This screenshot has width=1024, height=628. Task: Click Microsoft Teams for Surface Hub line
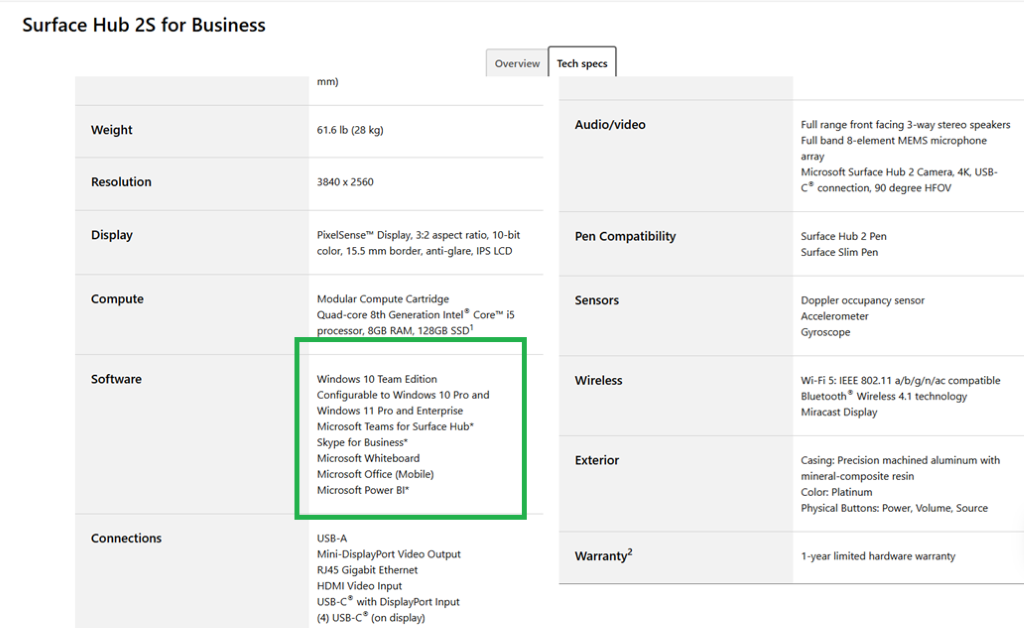tap(395, 426)
